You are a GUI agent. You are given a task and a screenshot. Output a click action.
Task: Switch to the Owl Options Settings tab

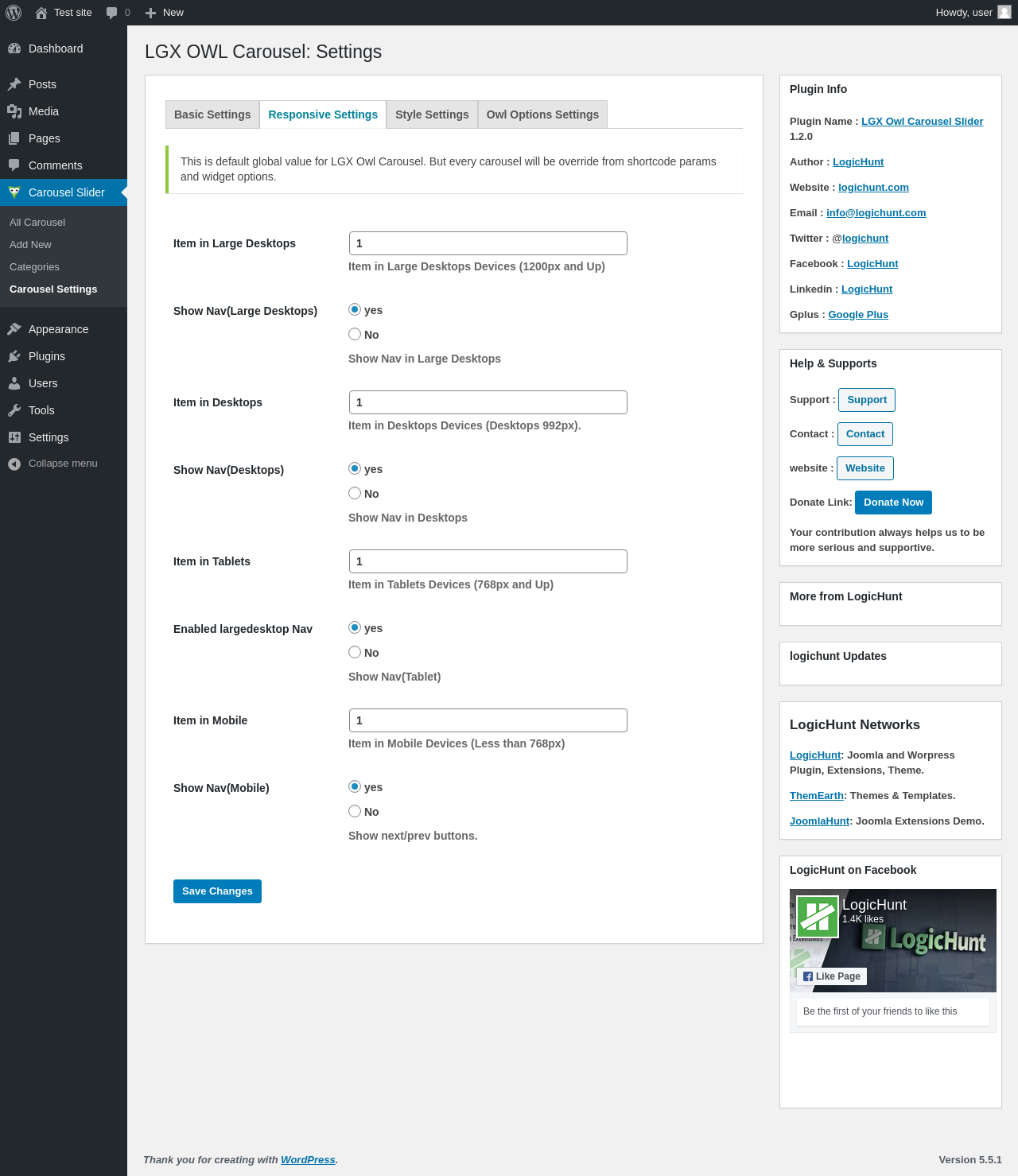542,114
